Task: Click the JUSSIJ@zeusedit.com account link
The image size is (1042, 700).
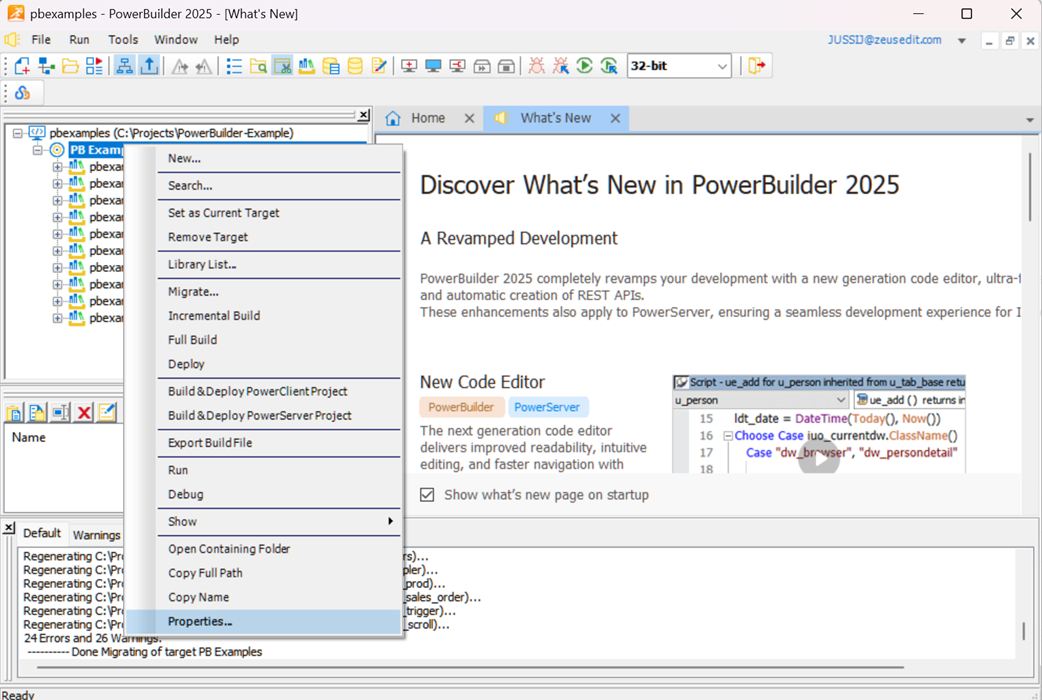Action: click(x=884, y=40)
